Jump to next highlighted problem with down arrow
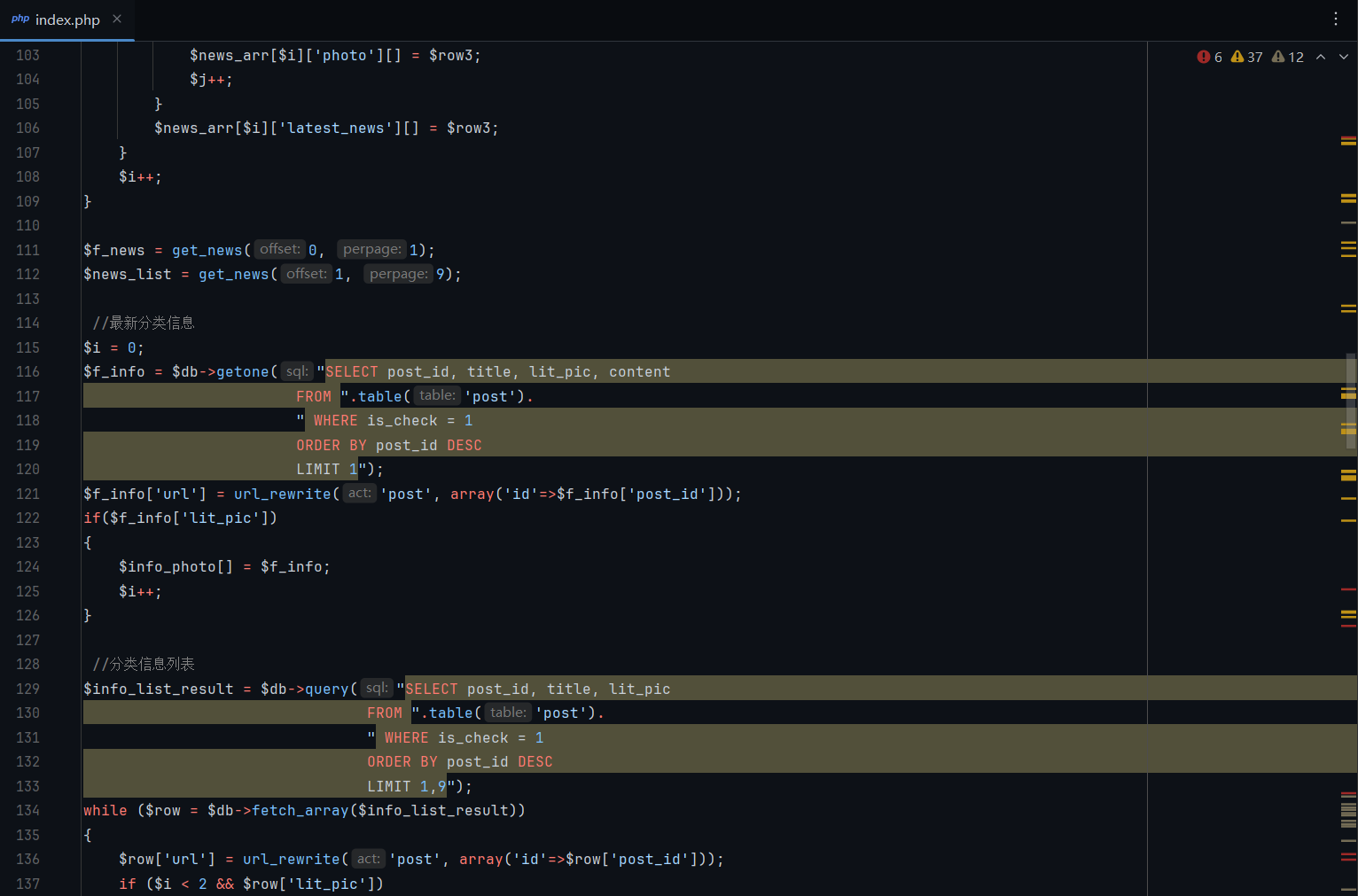The image size is (1358, 896). (x=1344, y=57)
